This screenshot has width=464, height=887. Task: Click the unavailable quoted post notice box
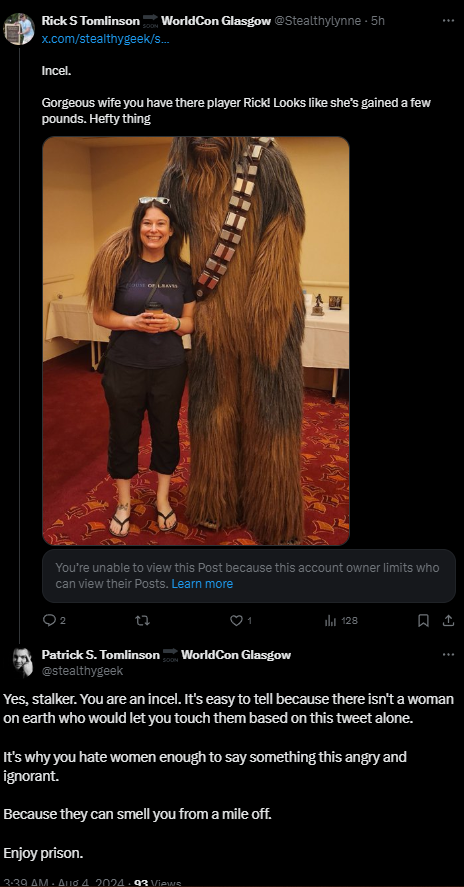pyautogui.click(x=249, y=576)
